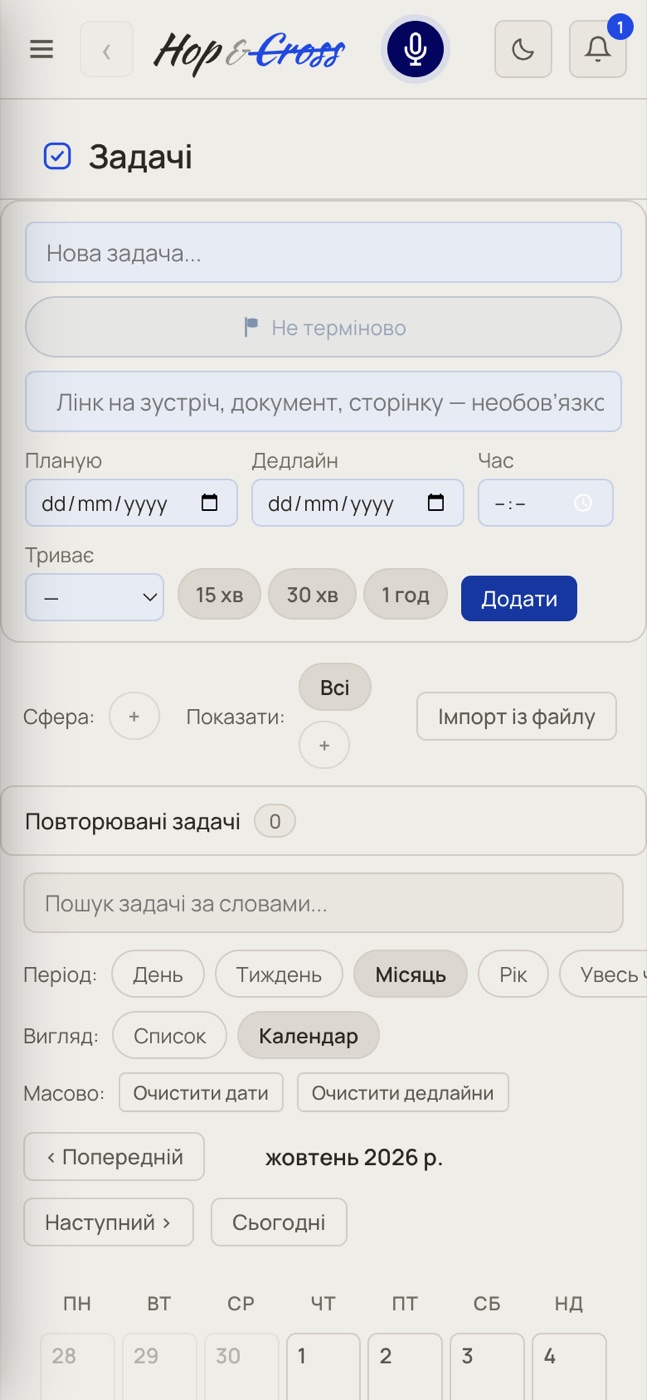Focus the Пошук задачі search field
This screenshot has width=647, height=1400.
(323, 903)
